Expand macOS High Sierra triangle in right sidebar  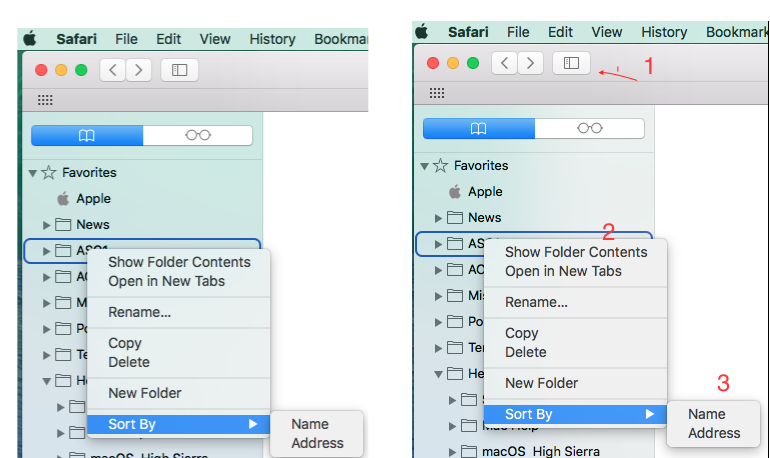pyautogui.click(x=452, y=452)
